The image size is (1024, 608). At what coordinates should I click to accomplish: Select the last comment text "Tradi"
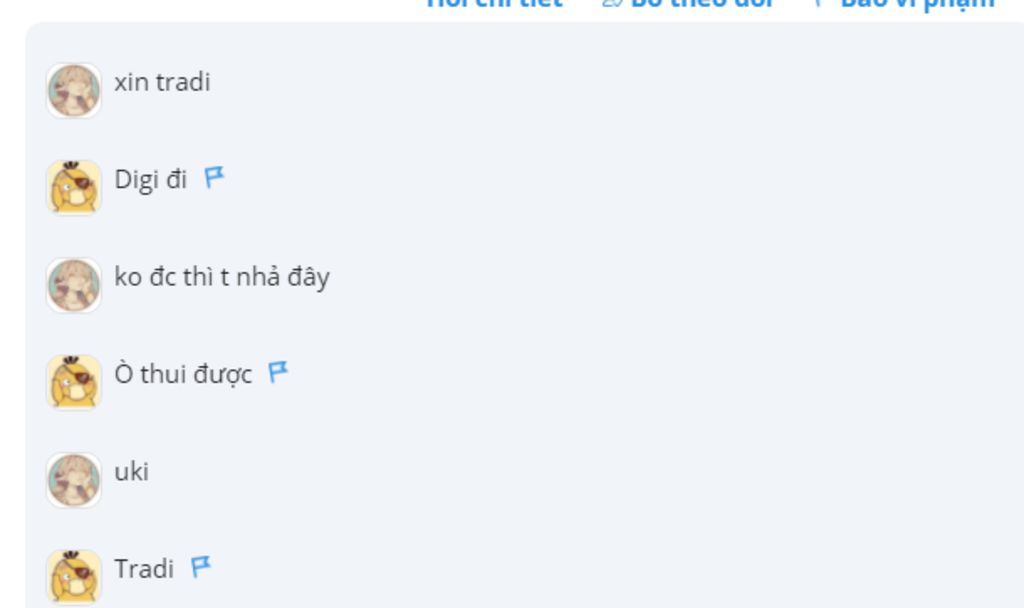coord(144,569)
